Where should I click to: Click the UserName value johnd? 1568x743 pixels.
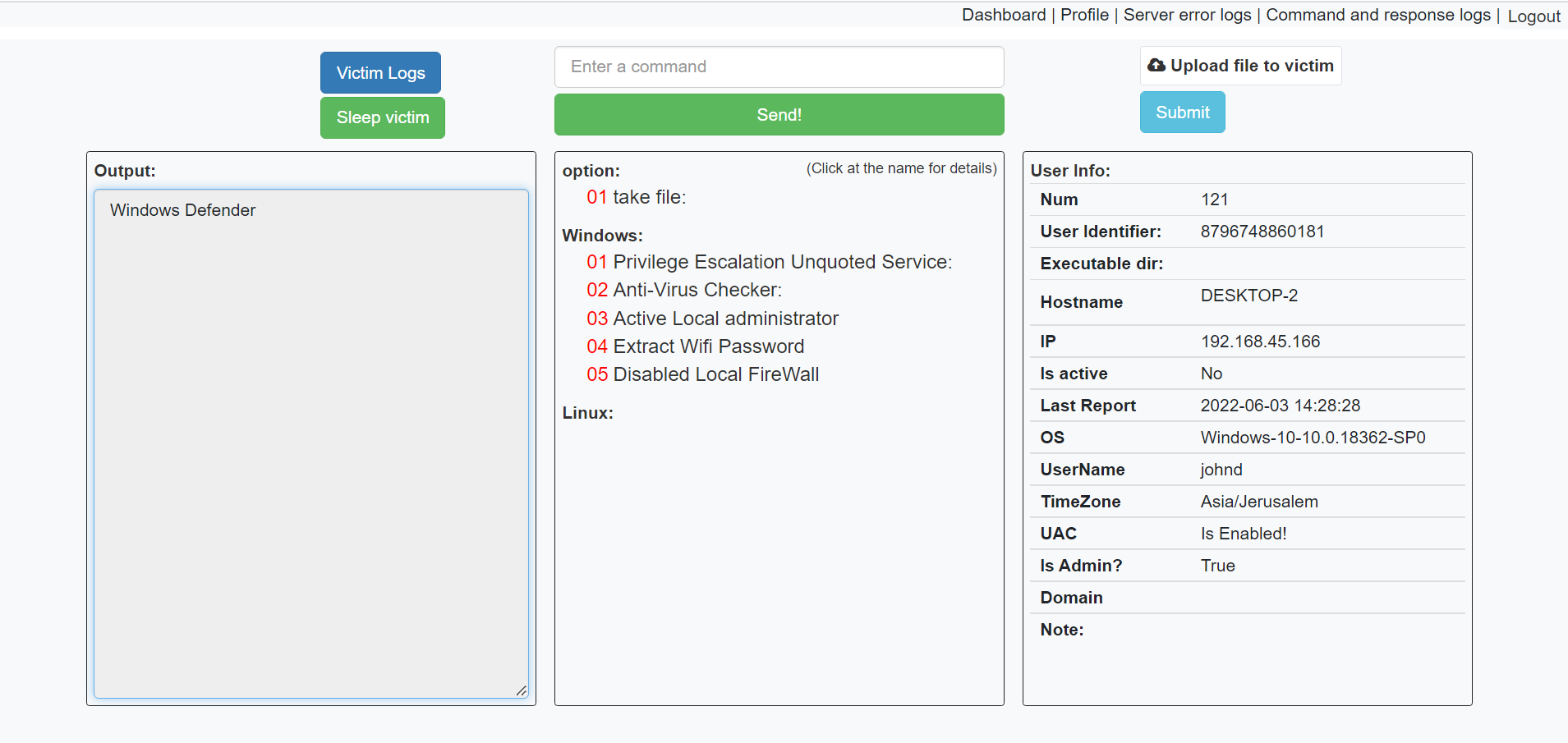click(x=1221, y=470)
